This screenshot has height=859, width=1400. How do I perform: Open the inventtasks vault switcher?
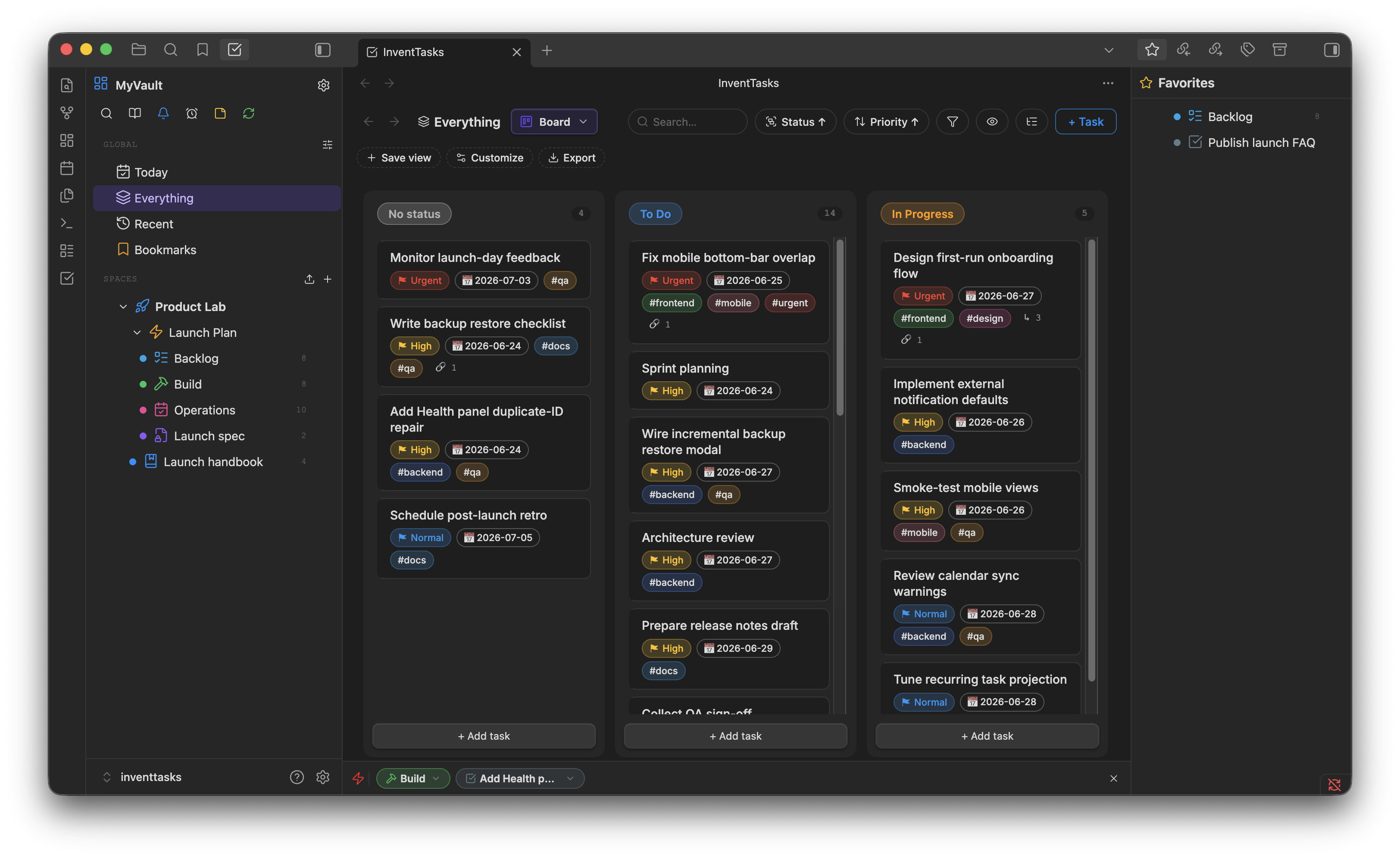pyautogui.click(x=141, y=777)
